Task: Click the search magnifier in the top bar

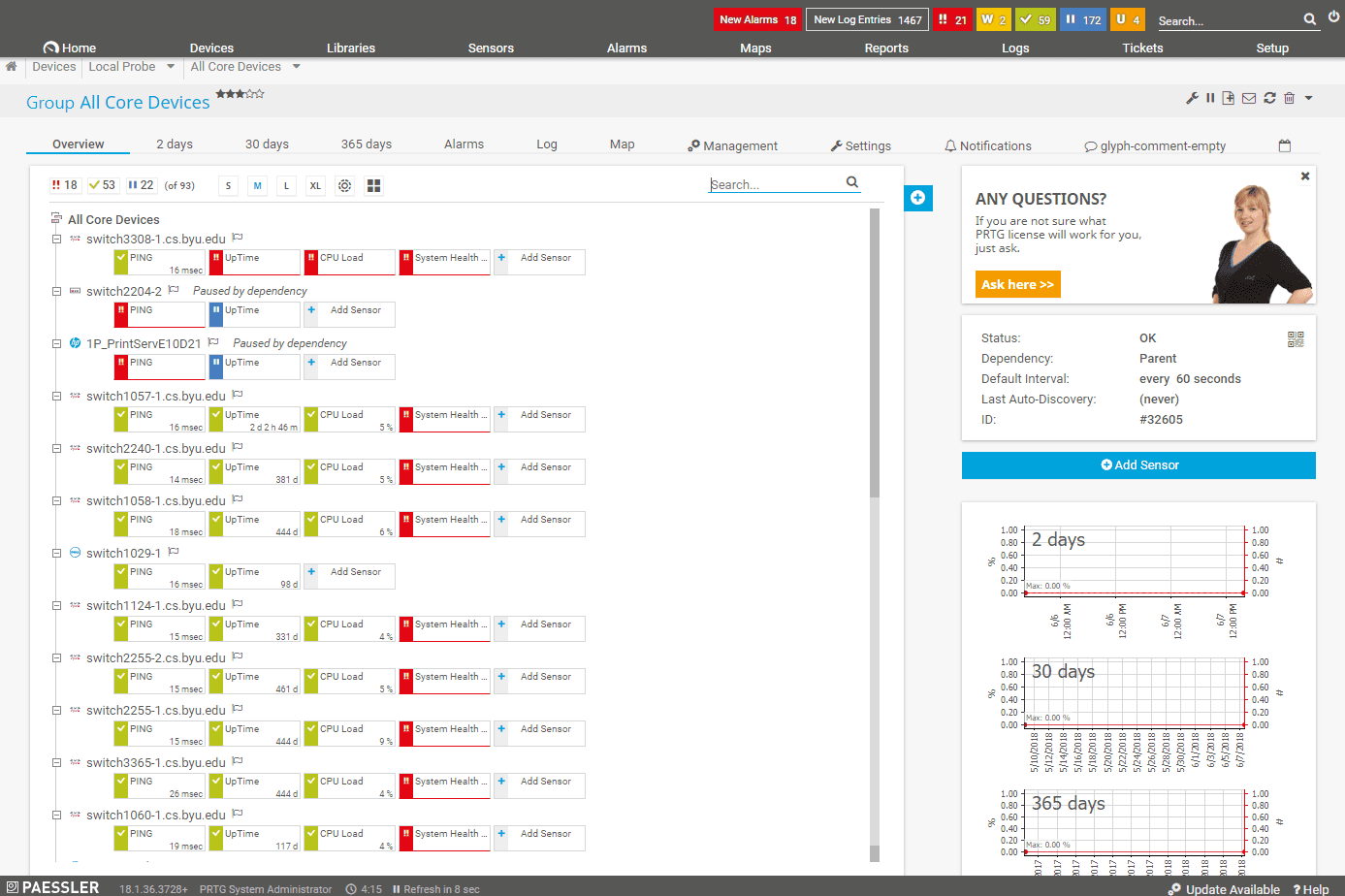Action: 1310,19
